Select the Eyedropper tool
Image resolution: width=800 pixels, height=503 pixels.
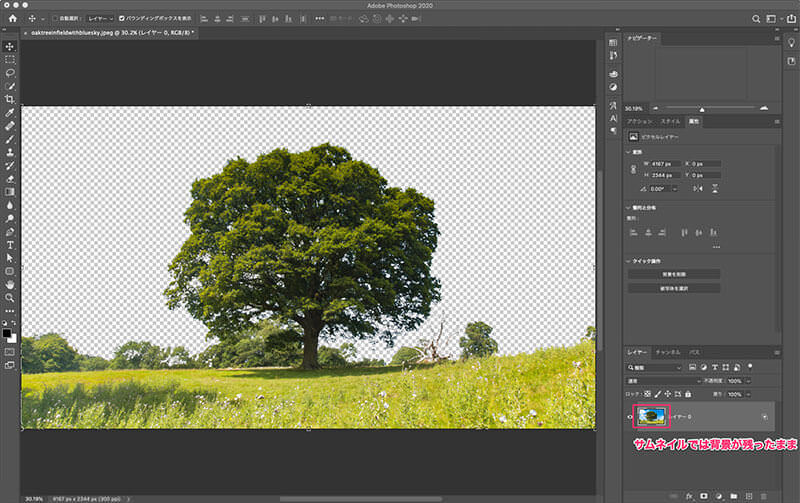click(x=10, y=113)
